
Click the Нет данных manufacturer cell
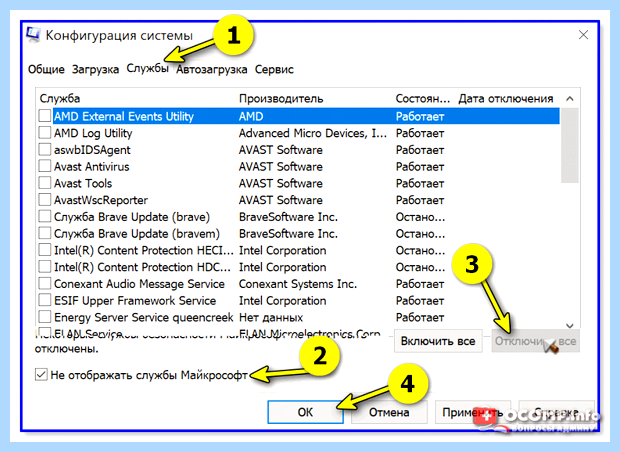[x=271, y=318]
